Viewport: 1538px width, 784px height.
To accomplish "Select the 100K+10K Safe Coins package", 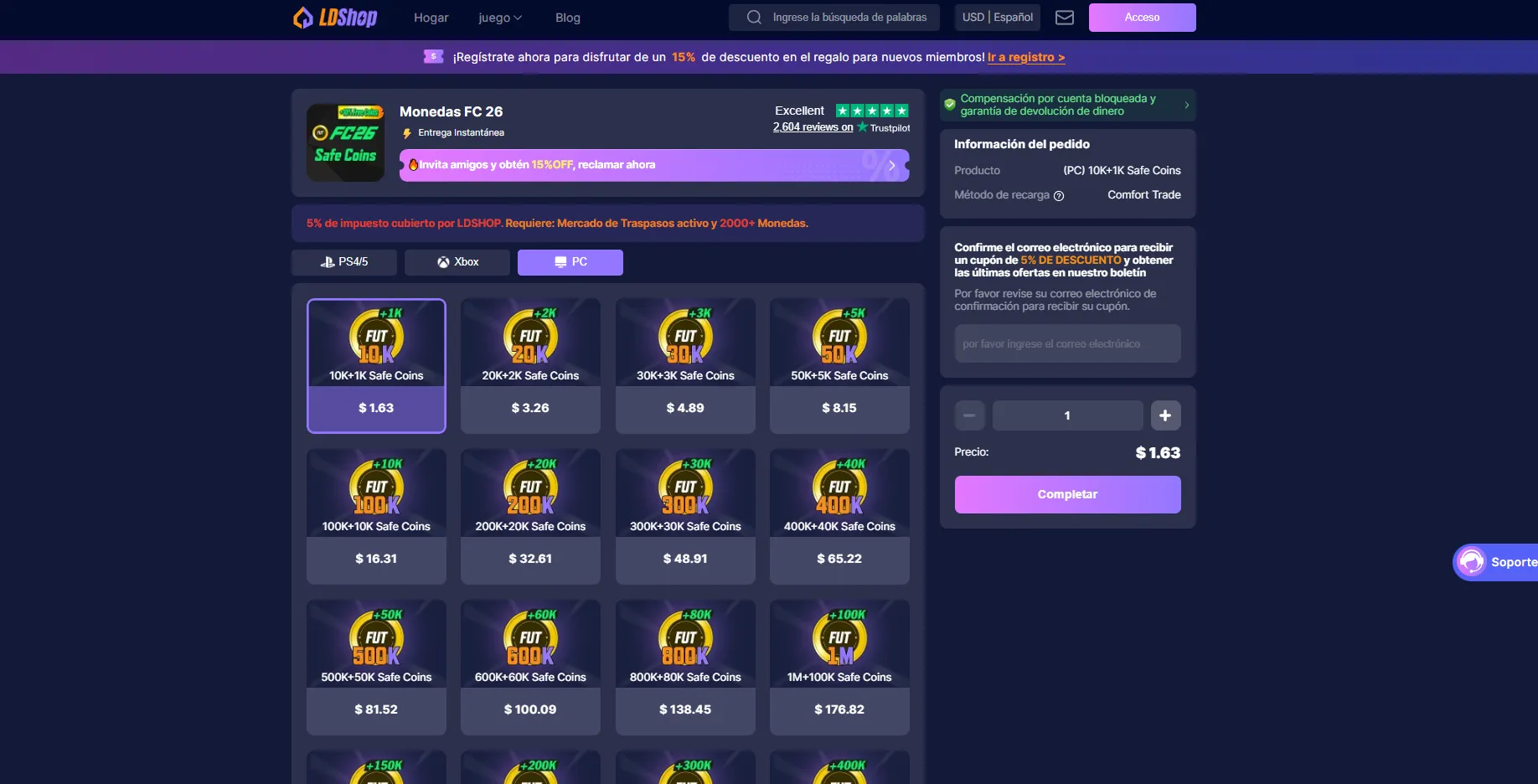I will click(376, 517).
